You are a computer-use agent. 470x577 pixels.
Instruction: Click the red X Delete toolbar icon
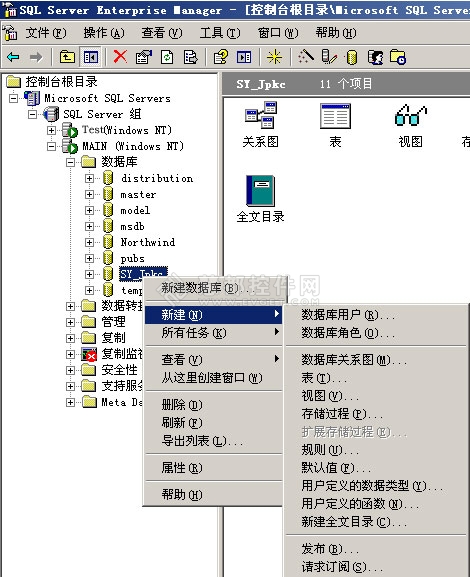pos(120,57)
